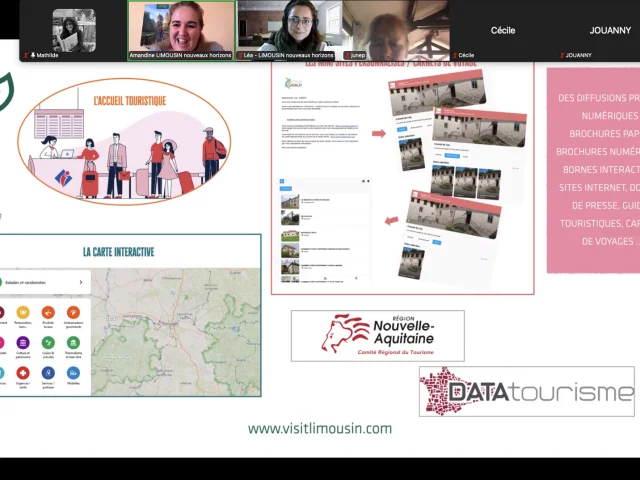Viewport: 640px width, 480px height.
Task: Select the junep participant video tile
Action: [396, 31]
